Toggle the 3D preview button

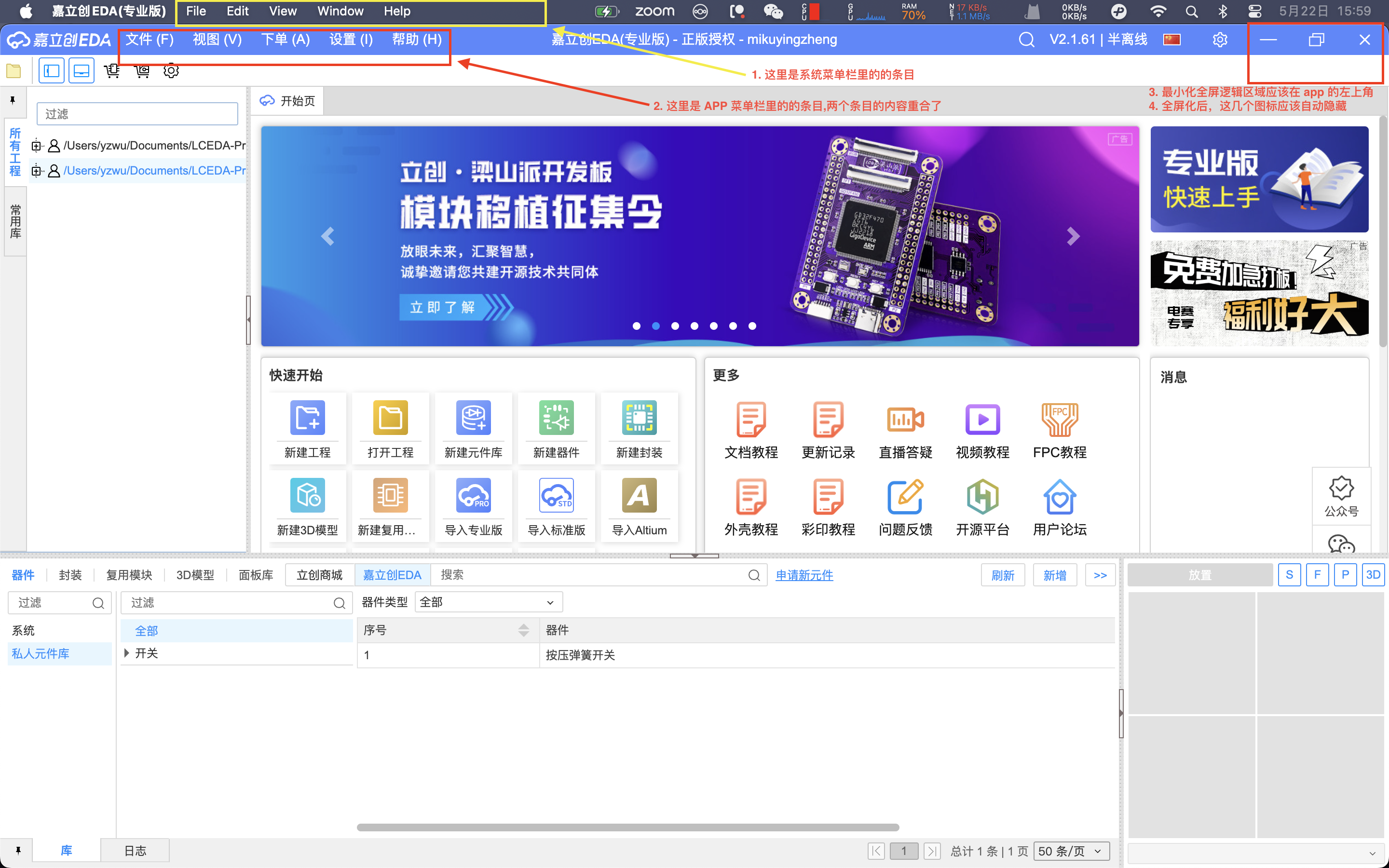[1372, 575]
